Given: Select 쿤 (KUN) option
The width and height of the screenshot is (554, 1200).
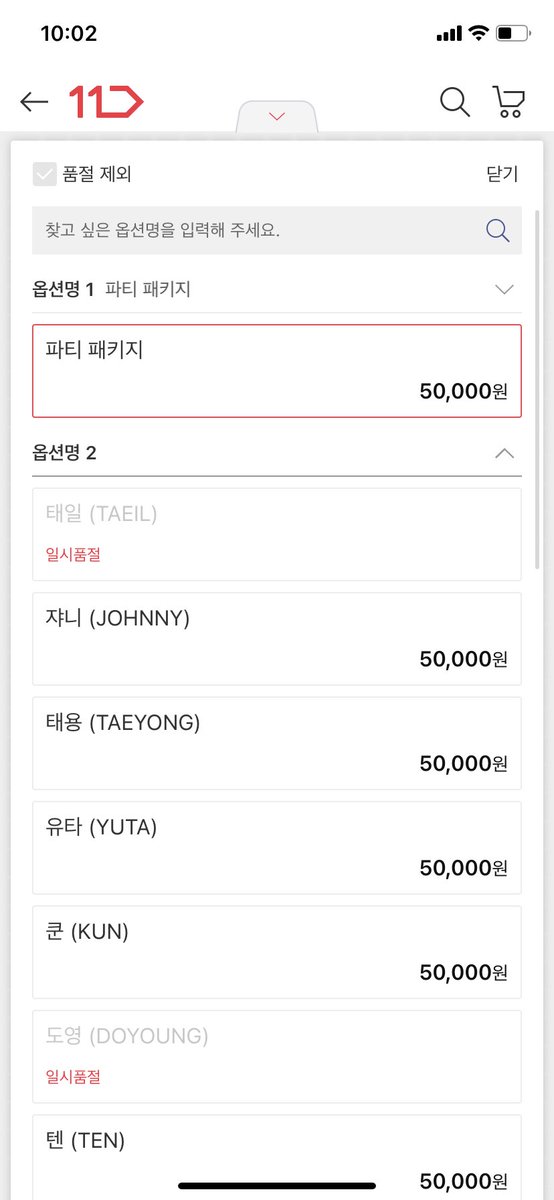Looking at the screenshot, I should (x=277, y=952).
